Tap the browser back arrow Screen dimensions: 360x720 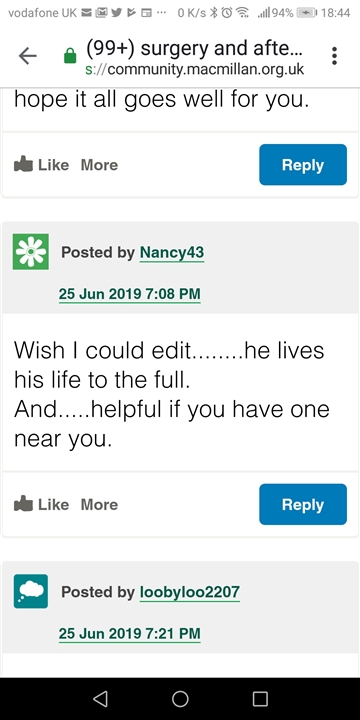(28, 56)
